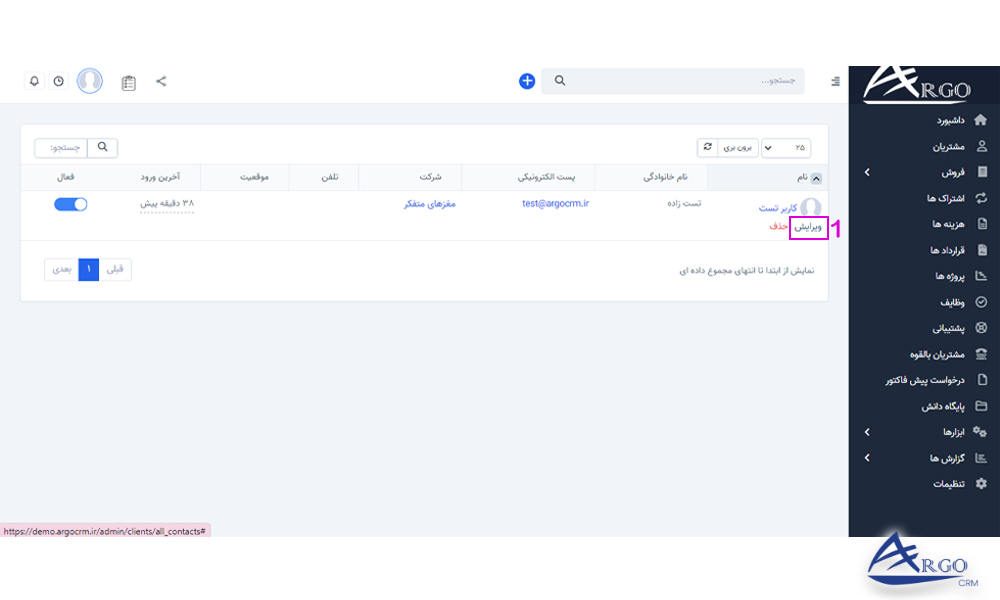
Task: Refresh the contacts list with the reload icon
Action: [708, 147]
